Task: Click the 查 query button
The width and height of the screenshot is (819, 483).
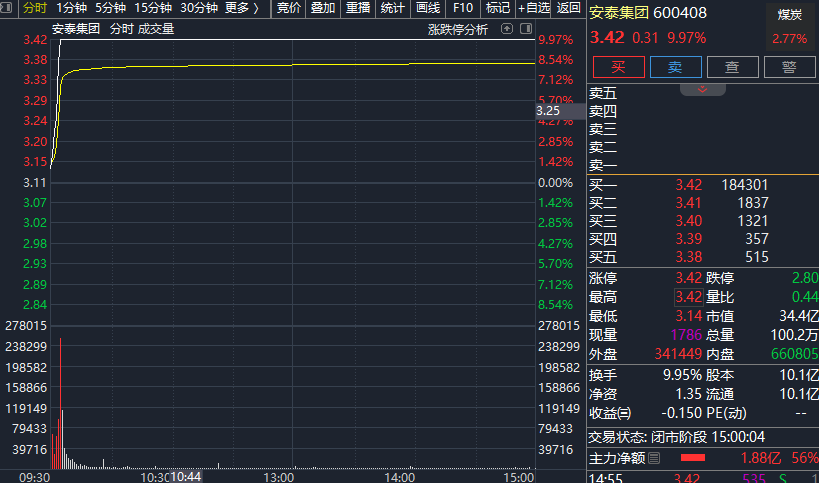Action: pyautogui.click(x=733, y=67)
